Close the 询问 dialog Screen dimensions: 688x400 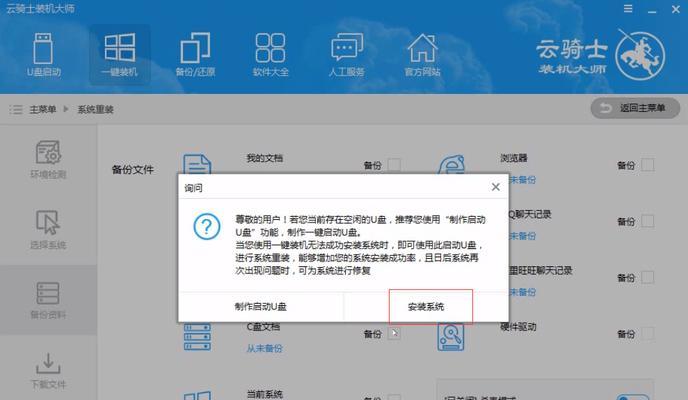coord(495,187)
